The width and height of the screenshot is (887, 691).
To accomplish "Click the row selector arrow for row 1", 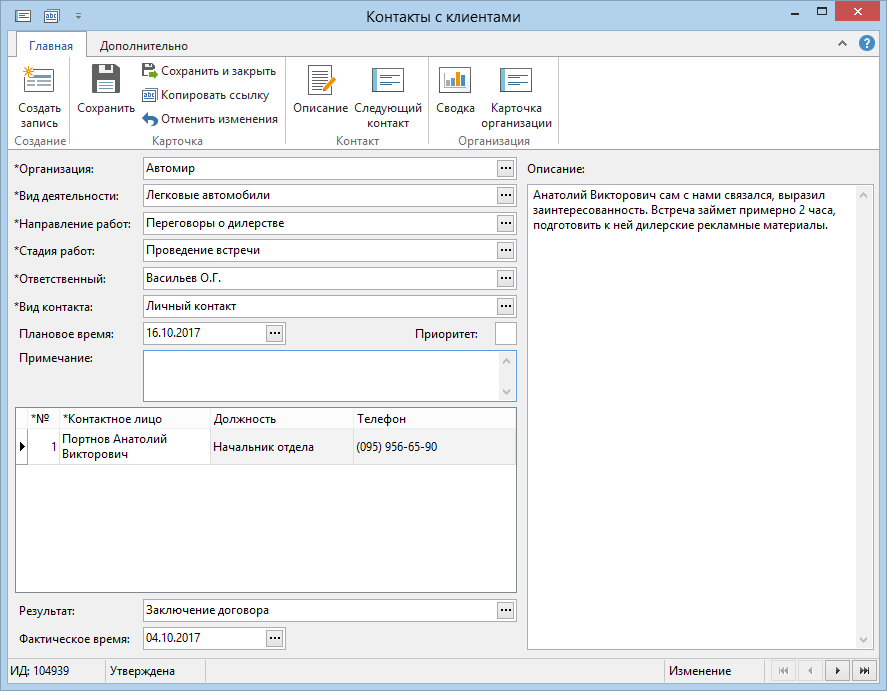I will tap(22, 446).
